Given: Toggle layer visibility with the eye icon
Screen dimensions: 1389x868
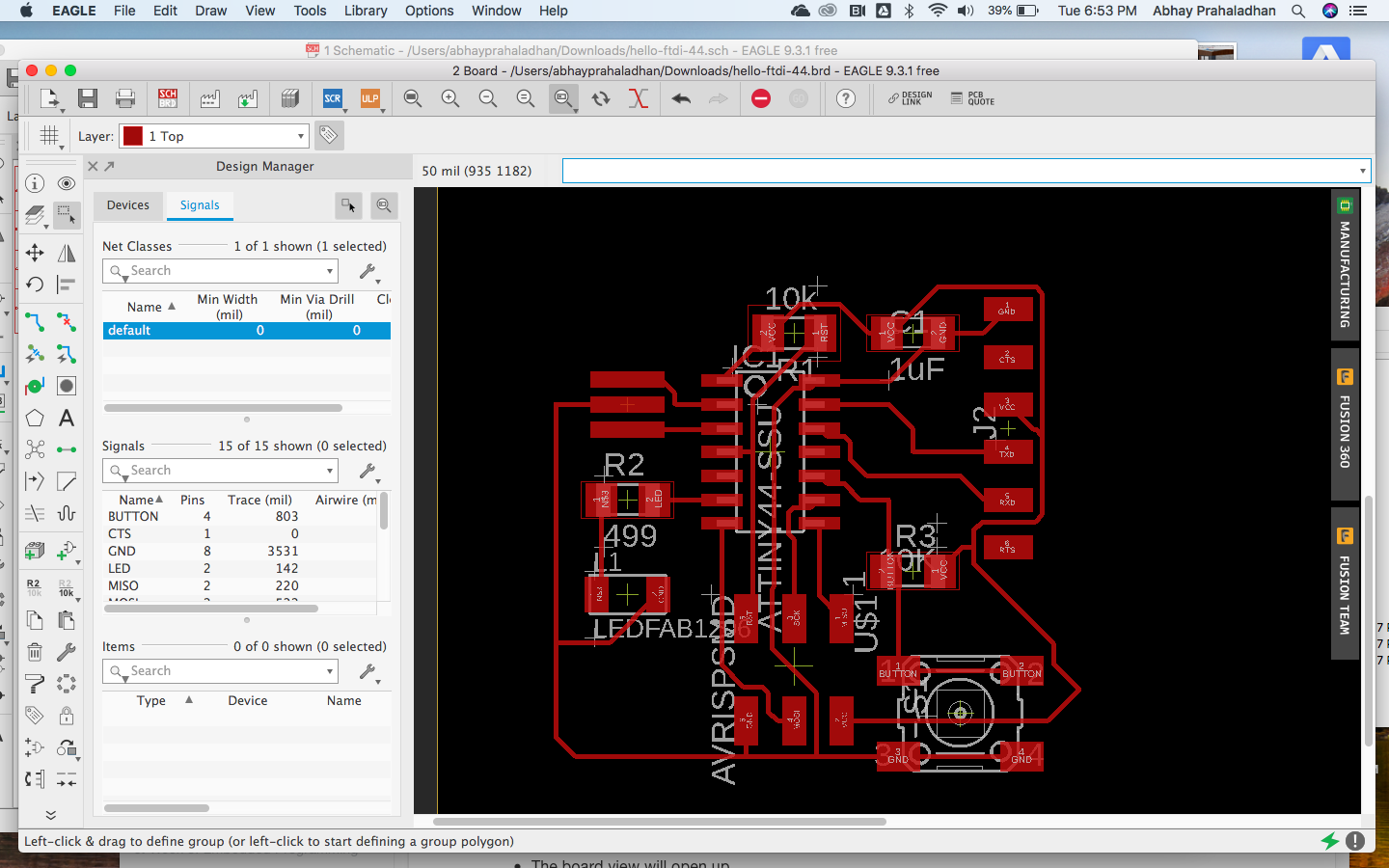Looking at the screenshot, I should click(x=67, y=183).
